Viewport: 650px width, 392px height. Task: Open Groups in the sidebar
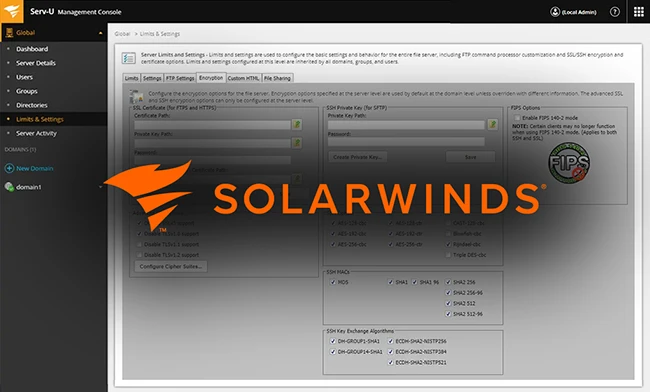click(27, 91)
